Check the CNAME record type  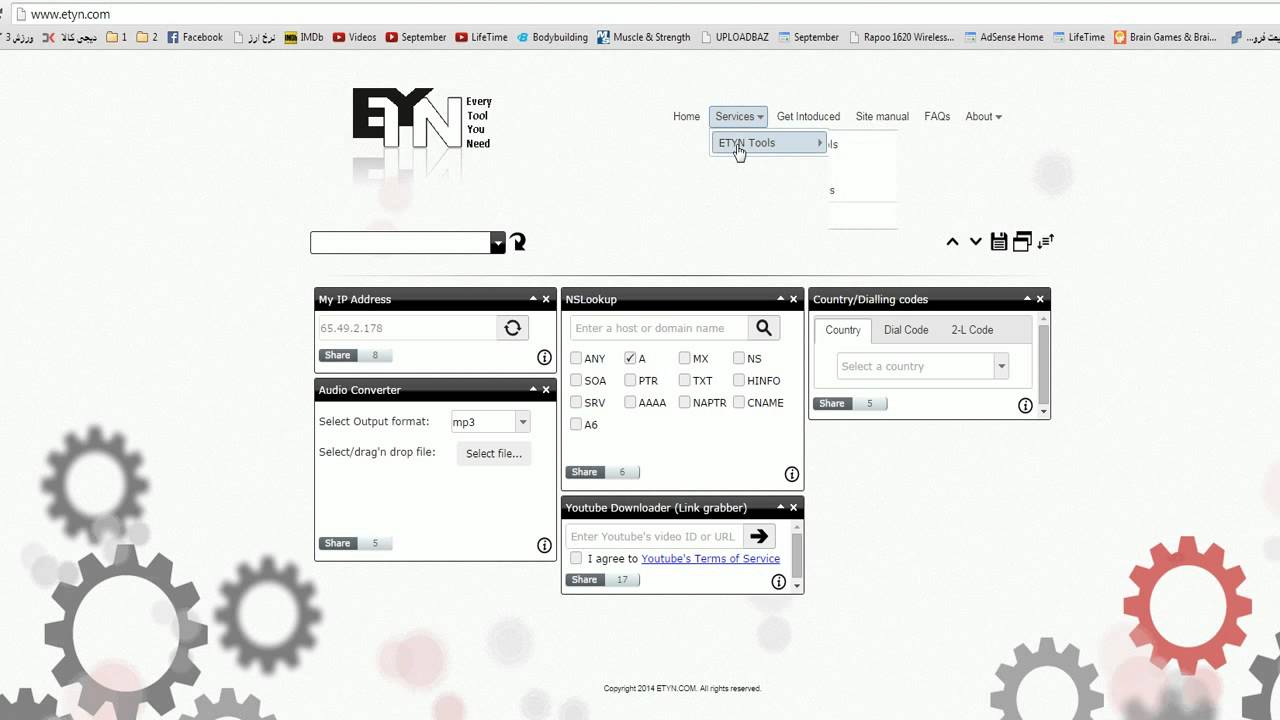tap(739, 402)
